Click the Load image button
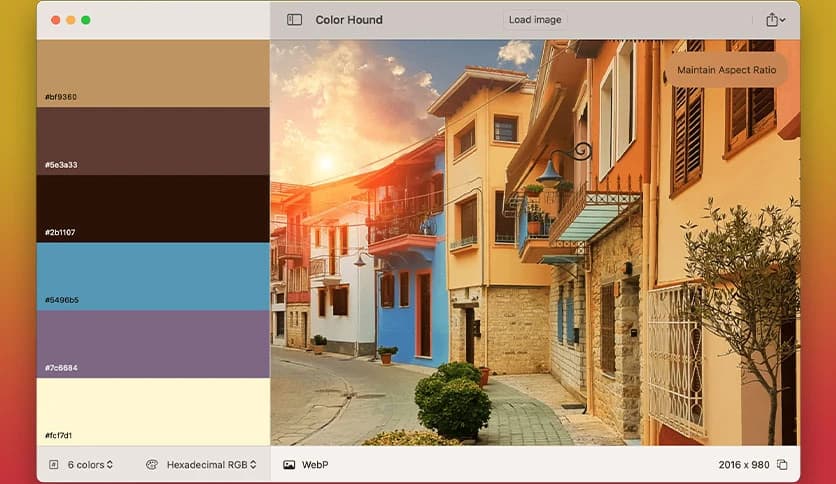The width and height of the screenshot is (836, 484). [x=535, y=20]
